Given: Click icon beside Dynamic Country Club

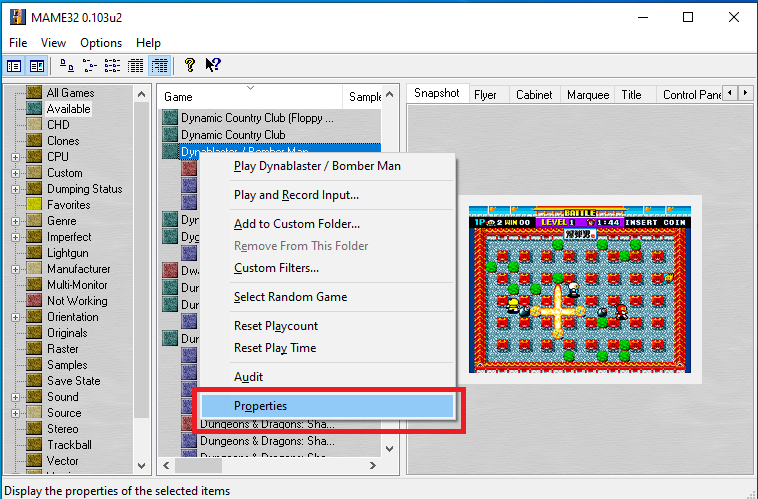Looking at the screenshot, I should click(170, 134).
